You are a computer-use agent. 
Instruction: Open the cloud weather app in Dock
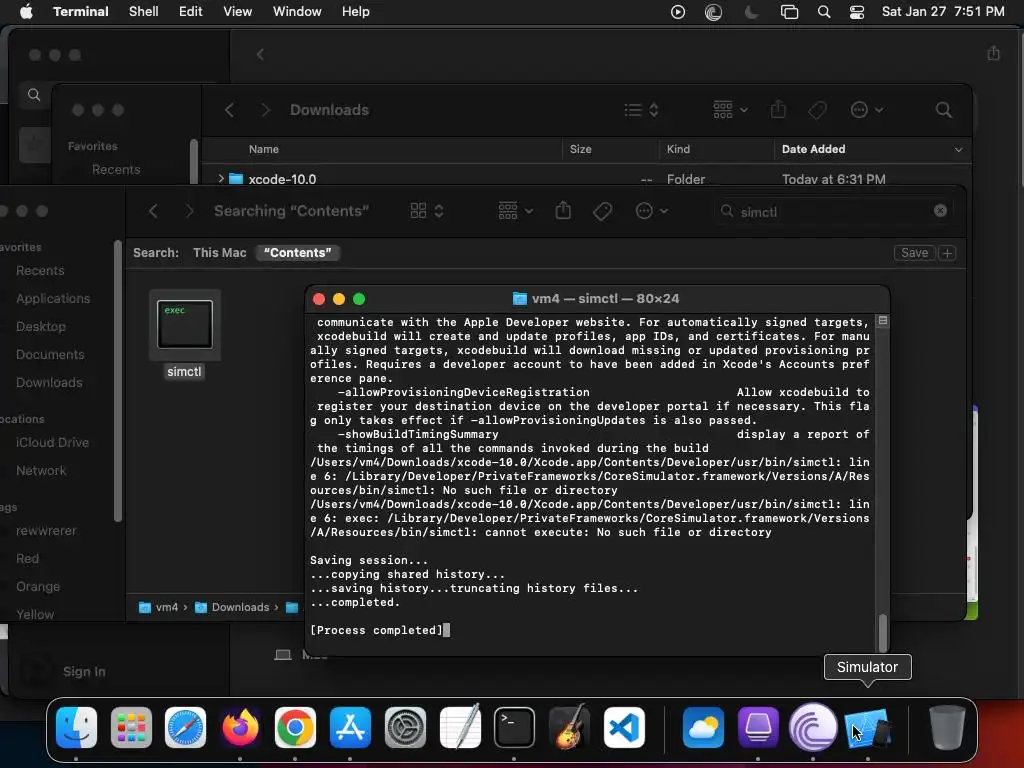pos(703,727)
